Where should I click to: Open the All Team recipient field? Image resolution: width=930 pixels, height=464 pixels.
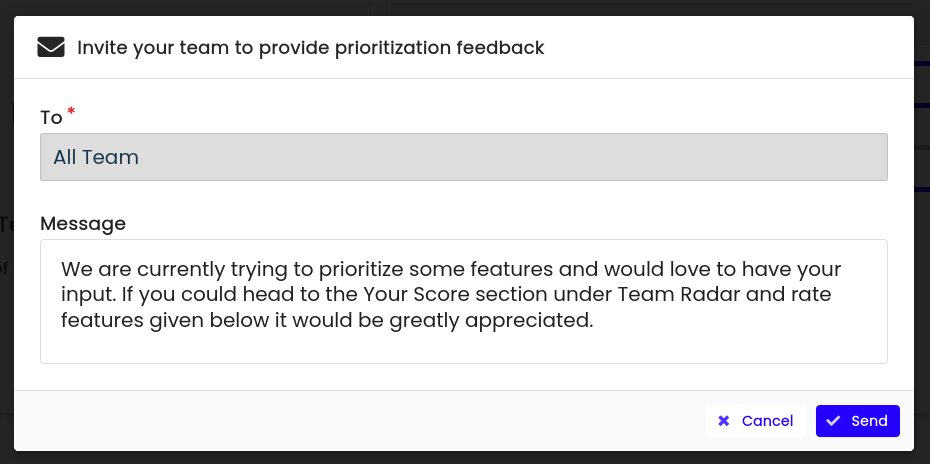coord(463,157)
